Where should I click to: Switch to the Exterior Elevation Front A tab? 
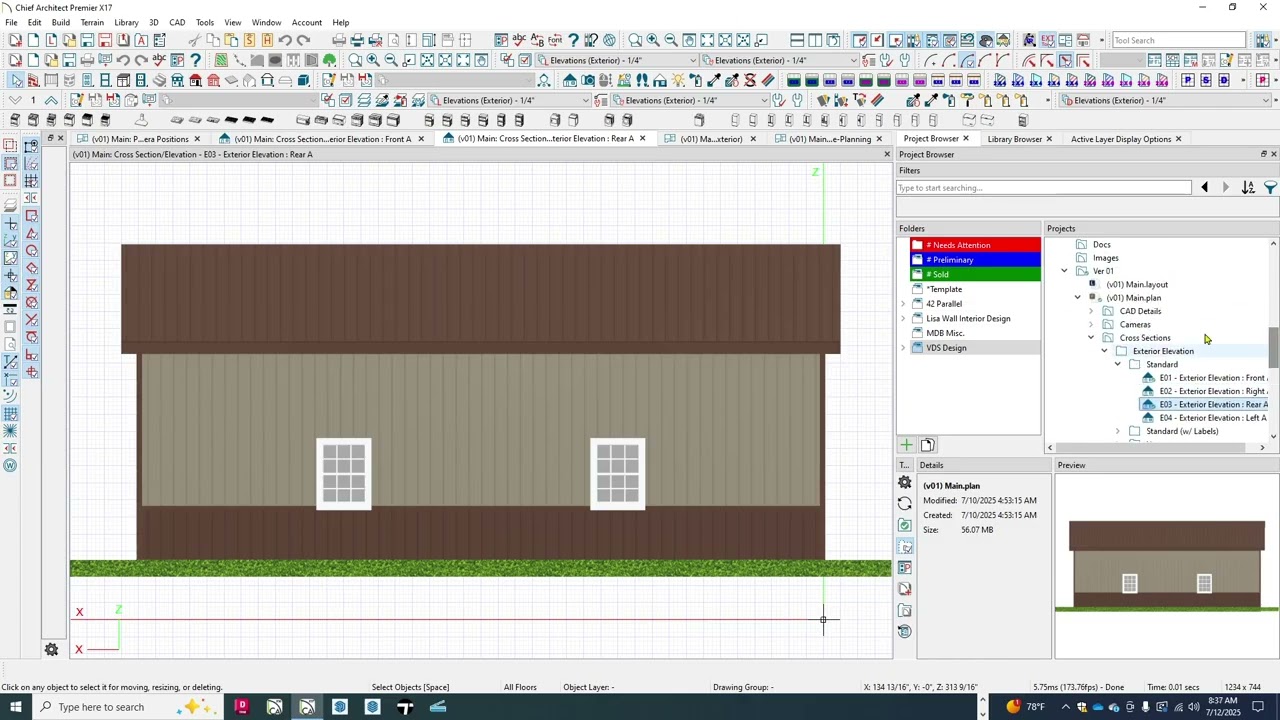tap(322, 139)
